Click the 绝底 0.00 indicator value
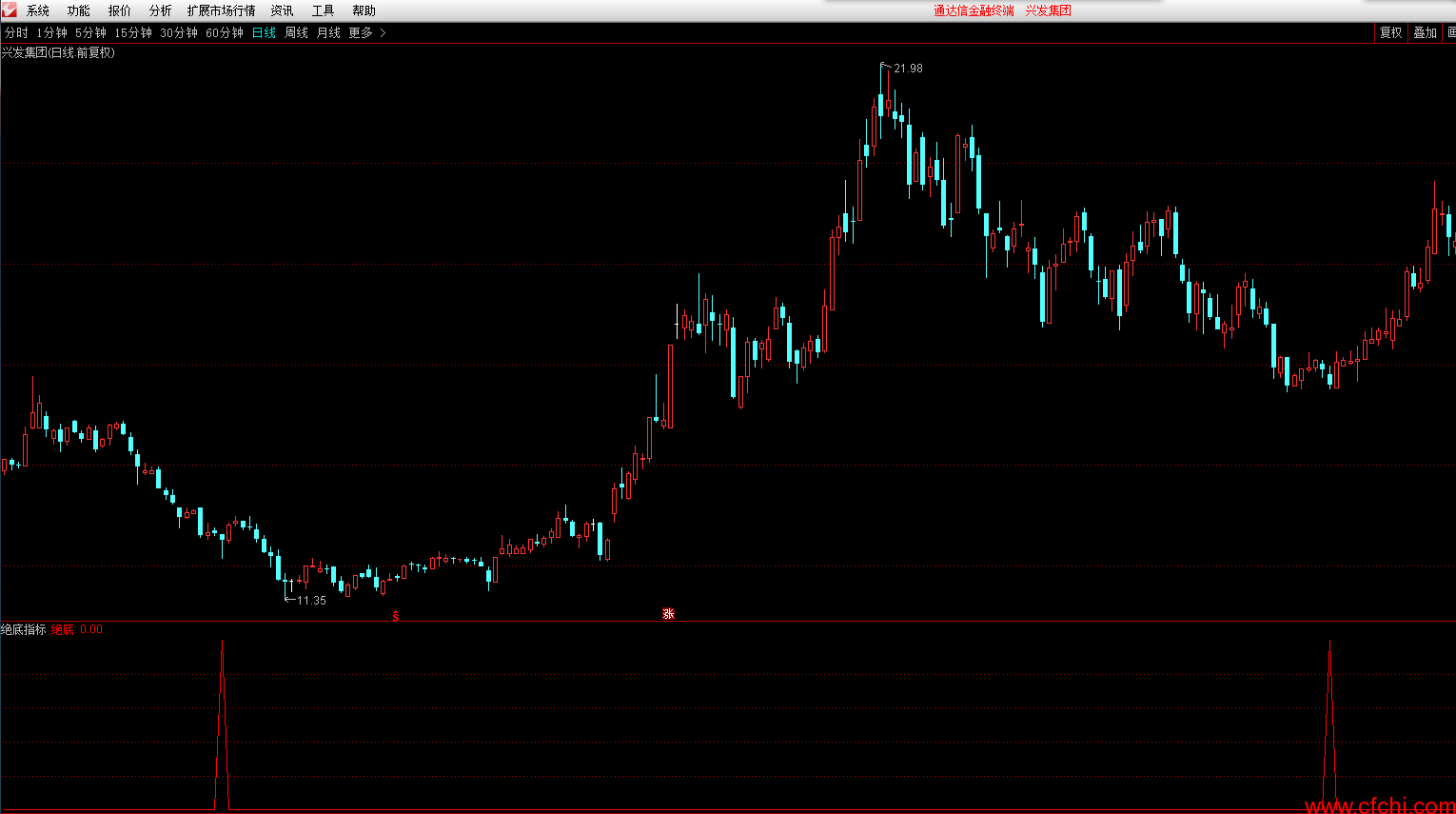Screen dimensions: 1456x814 coord(77,629)
